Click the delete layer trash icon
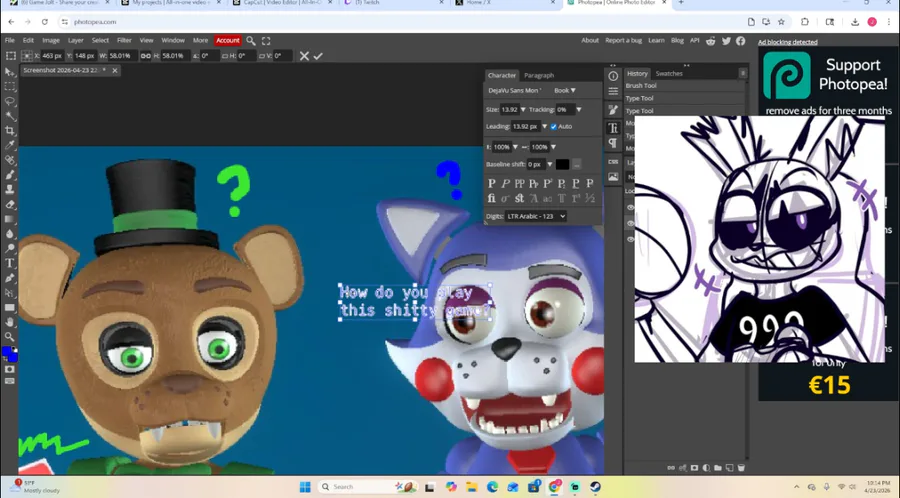The width and height of the screenshot is (900, 498). (741, 468)
